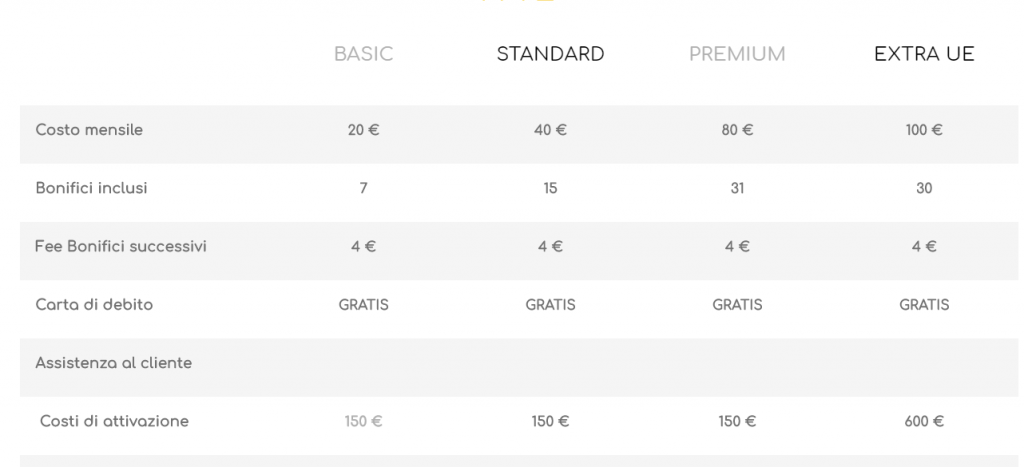Click the 15 included transfers for STANDARD
Screen dimensions: 1024x467
(550, 188)
